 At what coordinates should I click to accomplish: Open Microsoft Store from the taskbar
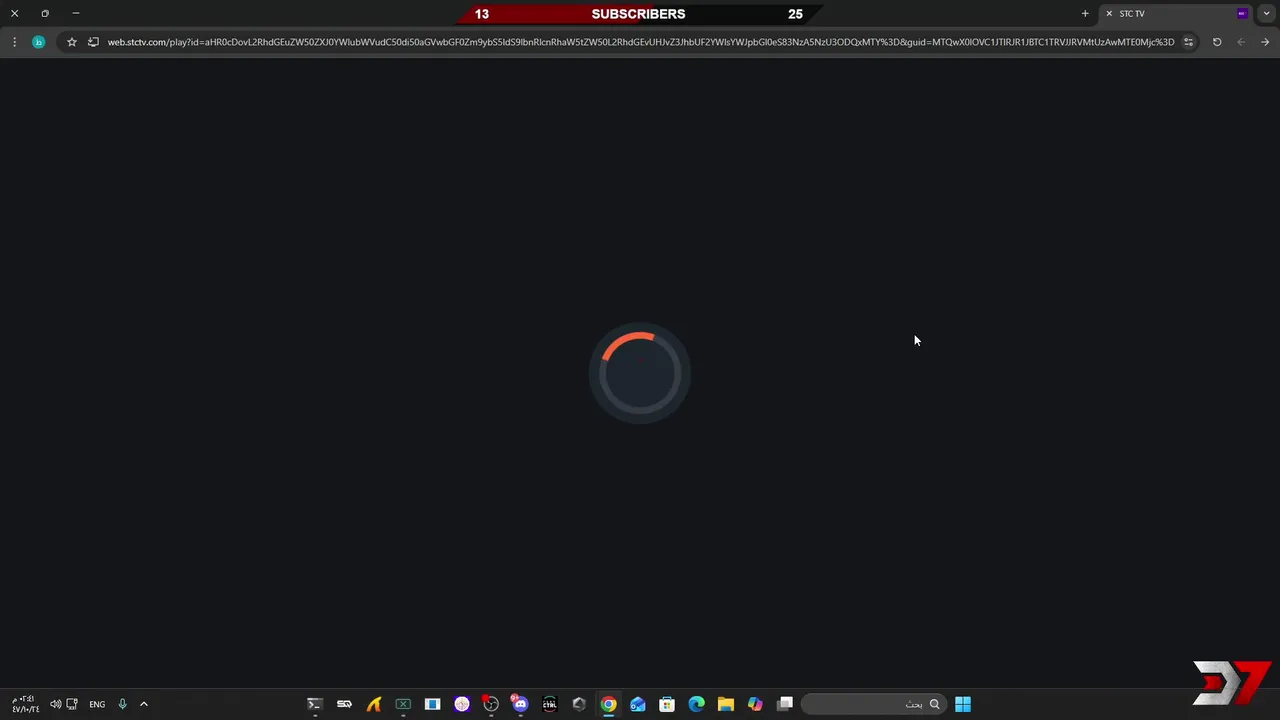click(x=667, y=704)
